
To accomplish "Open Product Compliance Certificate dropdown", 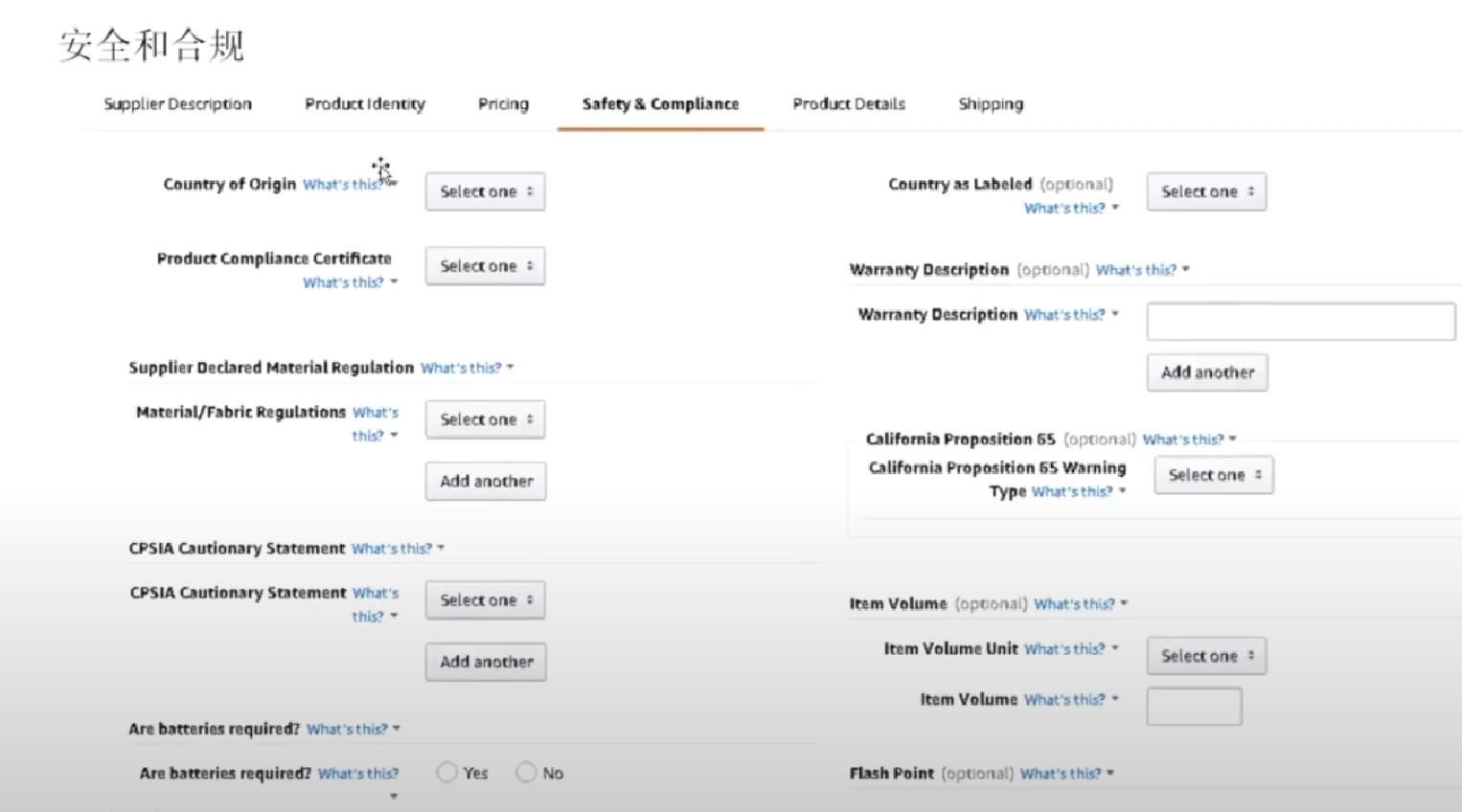I will 485,266.
